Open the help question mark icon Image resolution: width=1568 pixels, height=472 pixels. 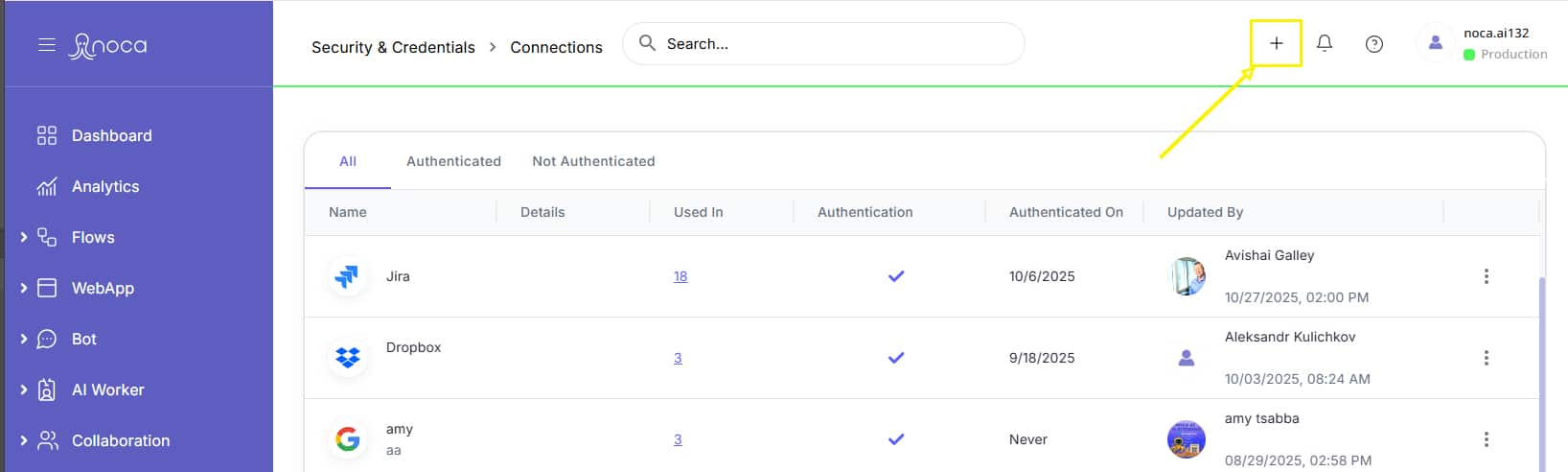tap(1373, 44)
